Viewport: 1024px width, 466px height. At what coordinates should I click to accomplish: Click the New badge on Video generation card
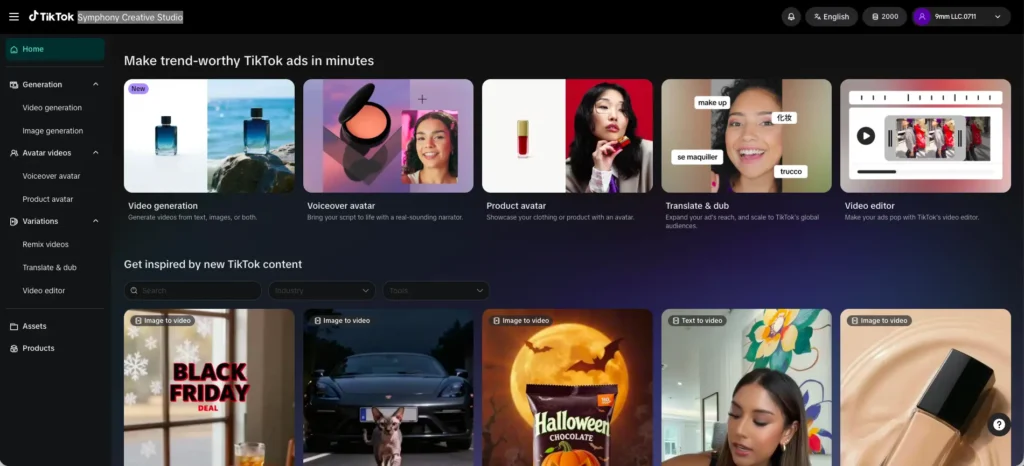pos(138,89)
